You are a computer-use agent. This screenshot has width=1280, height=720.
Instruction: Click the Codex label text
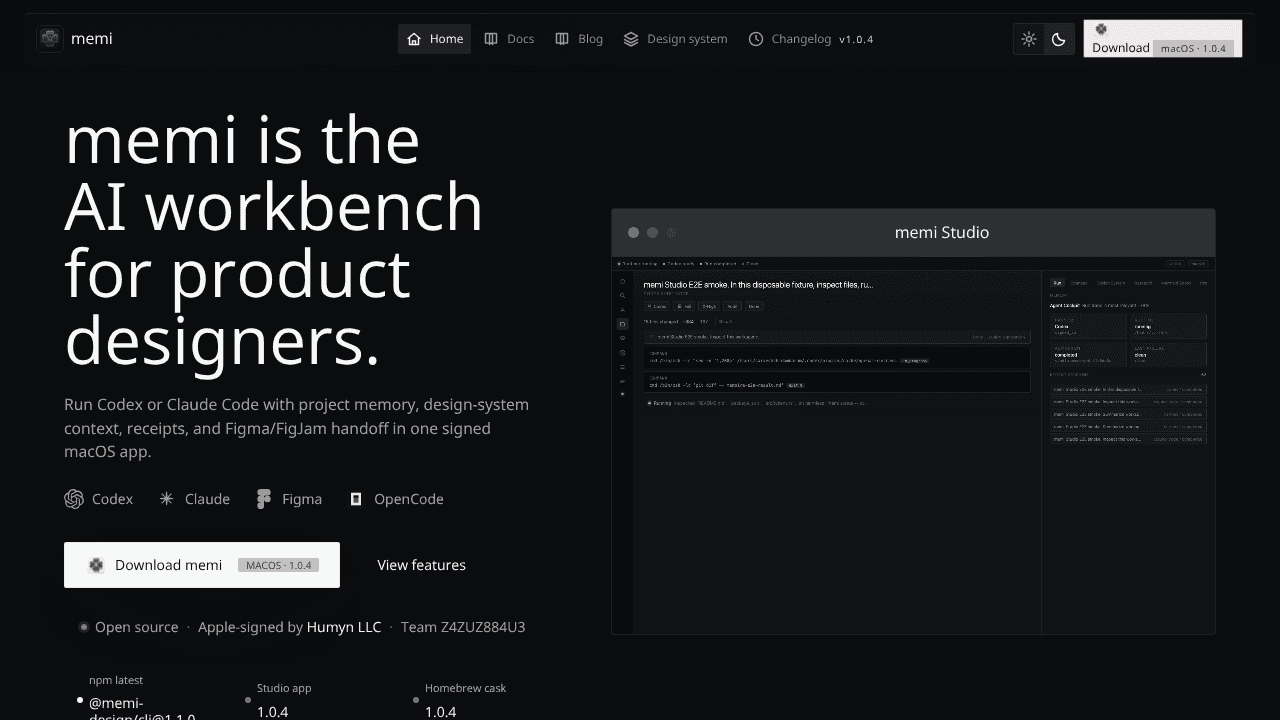tap(112, 499)
